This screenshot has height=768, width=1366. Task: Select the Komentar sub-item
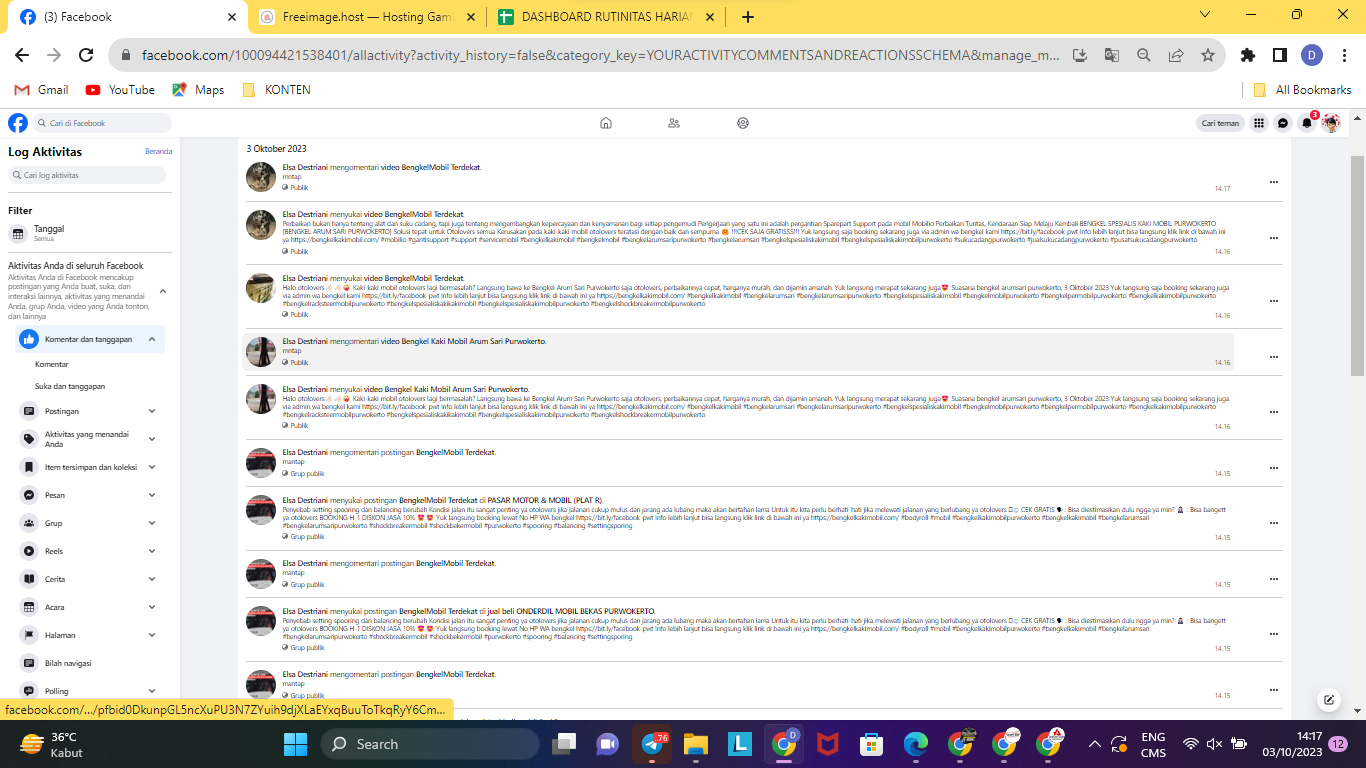tap(52, 364)
